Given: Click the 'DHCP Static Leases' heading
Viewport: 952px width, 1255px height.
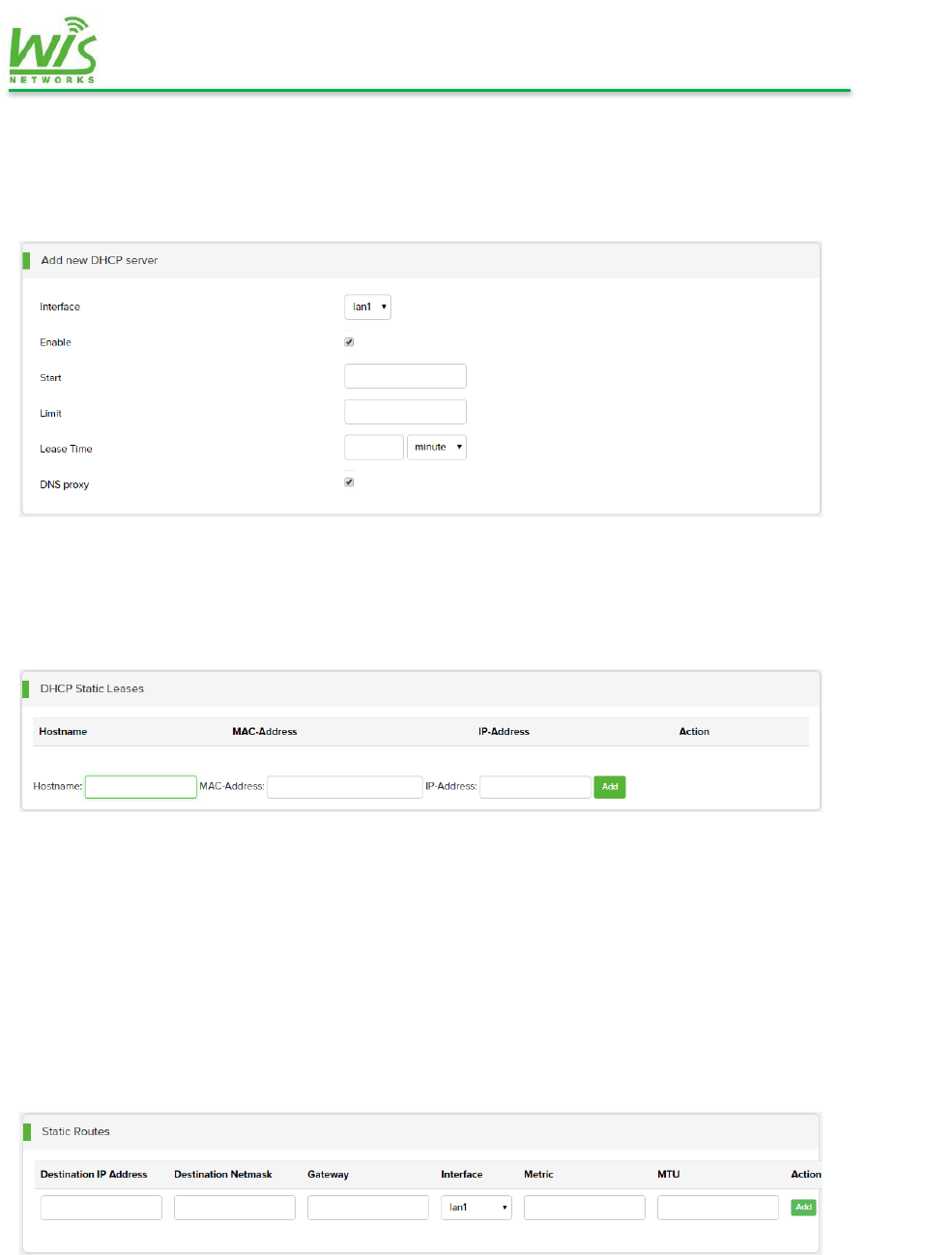Looking at the screenshot, I should point(92,688).
